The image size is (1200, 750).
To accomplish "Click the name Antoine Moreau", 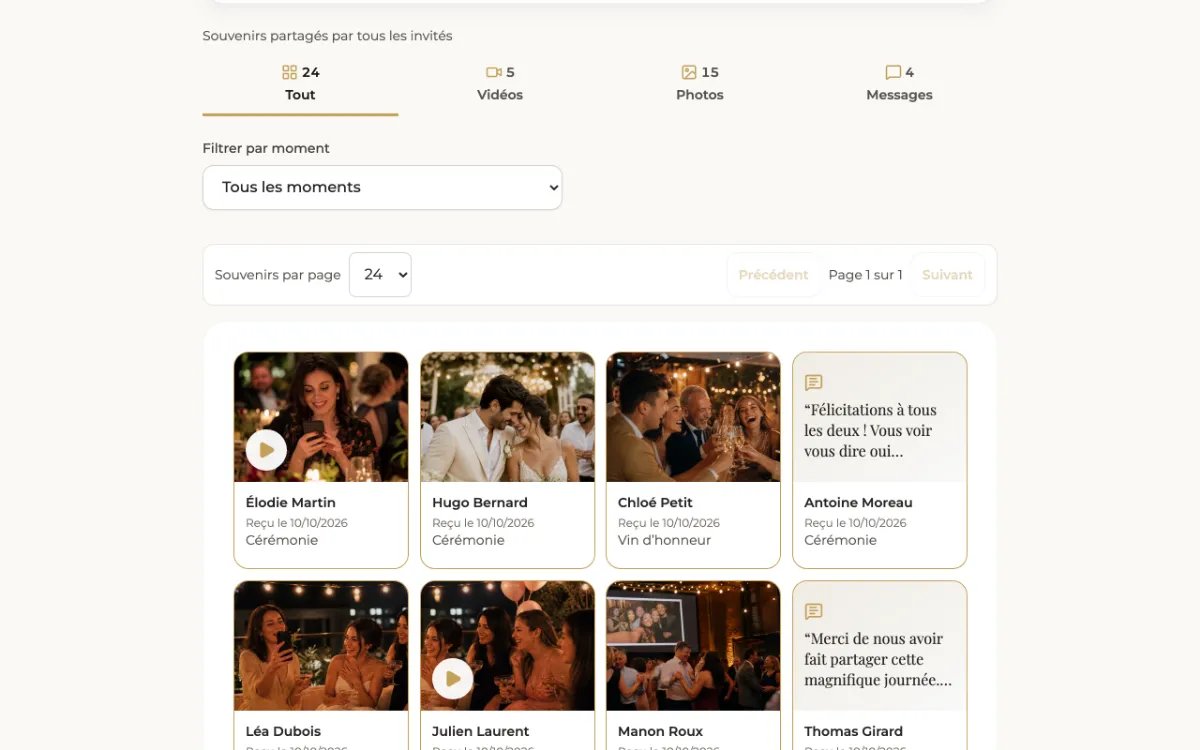I will (859, 503).
